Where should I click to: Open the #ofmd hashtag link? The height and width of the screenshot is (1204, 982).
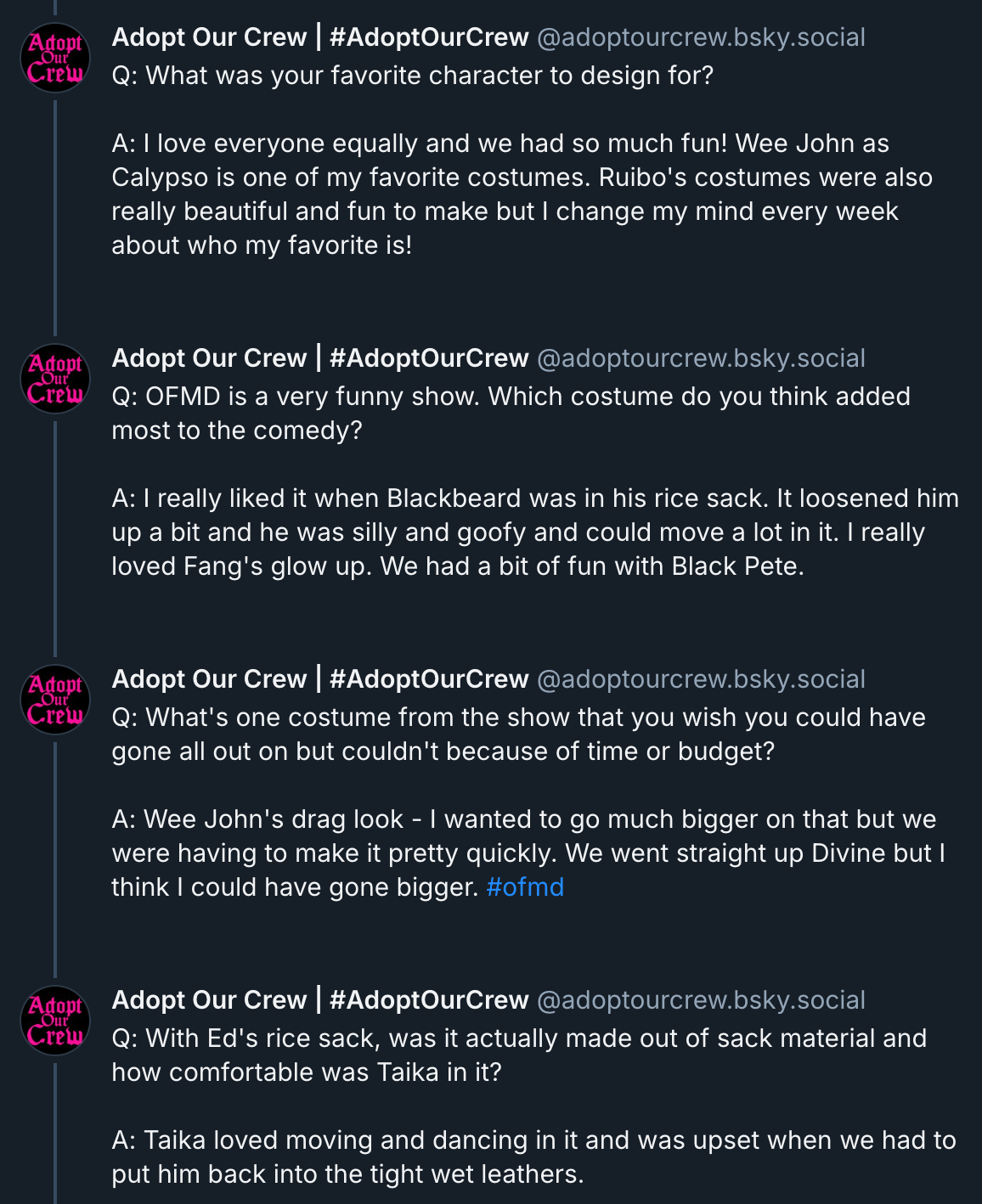pos(524,887)
